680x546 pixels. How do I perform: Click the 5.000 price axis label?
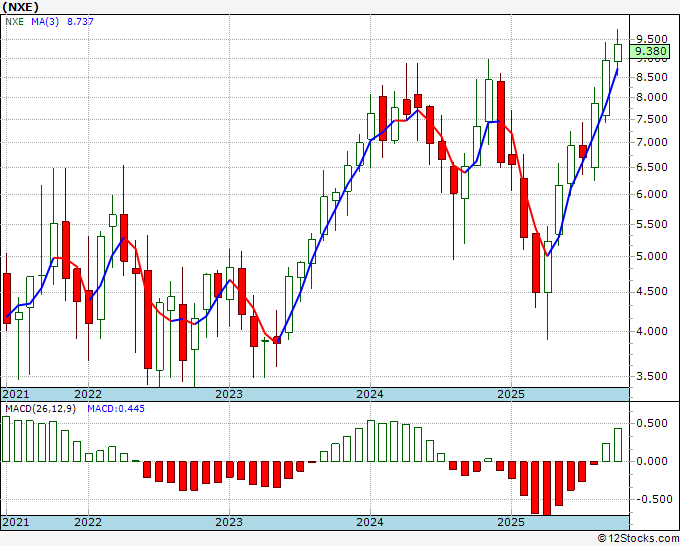651,256
